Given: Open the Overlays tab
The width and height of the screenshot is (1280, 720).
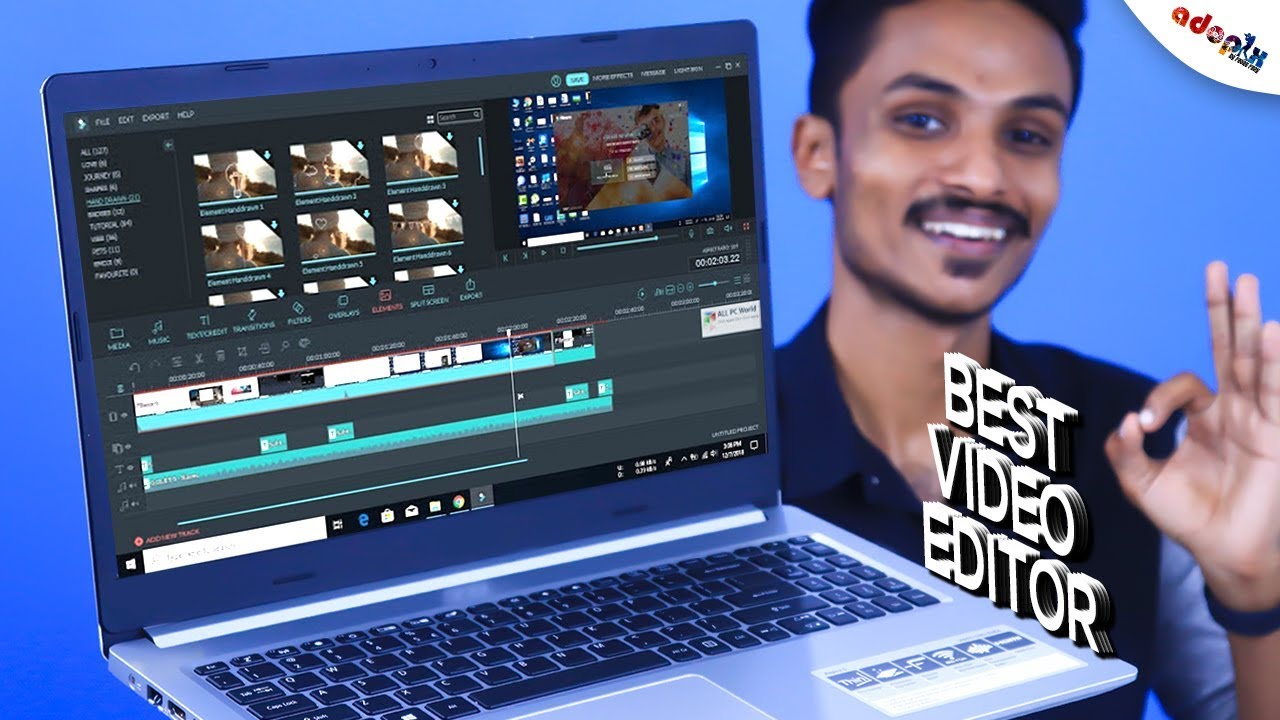Looking at the screenshot, I should coord(343,306).
